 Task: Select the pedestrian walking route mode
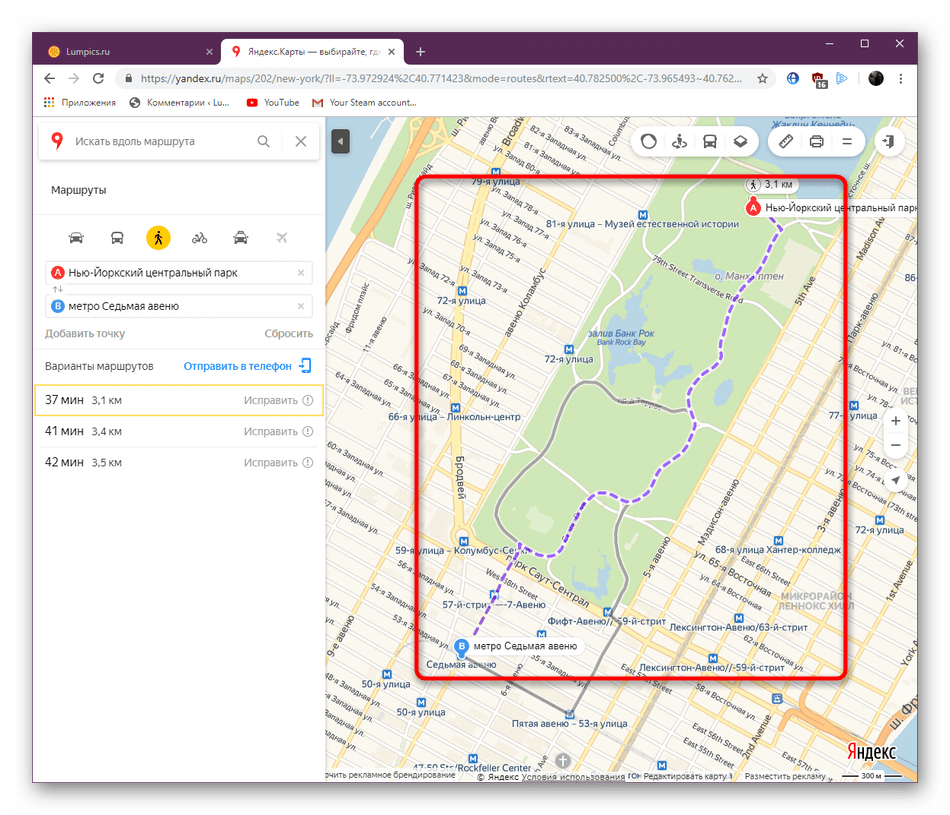point(158,238)
